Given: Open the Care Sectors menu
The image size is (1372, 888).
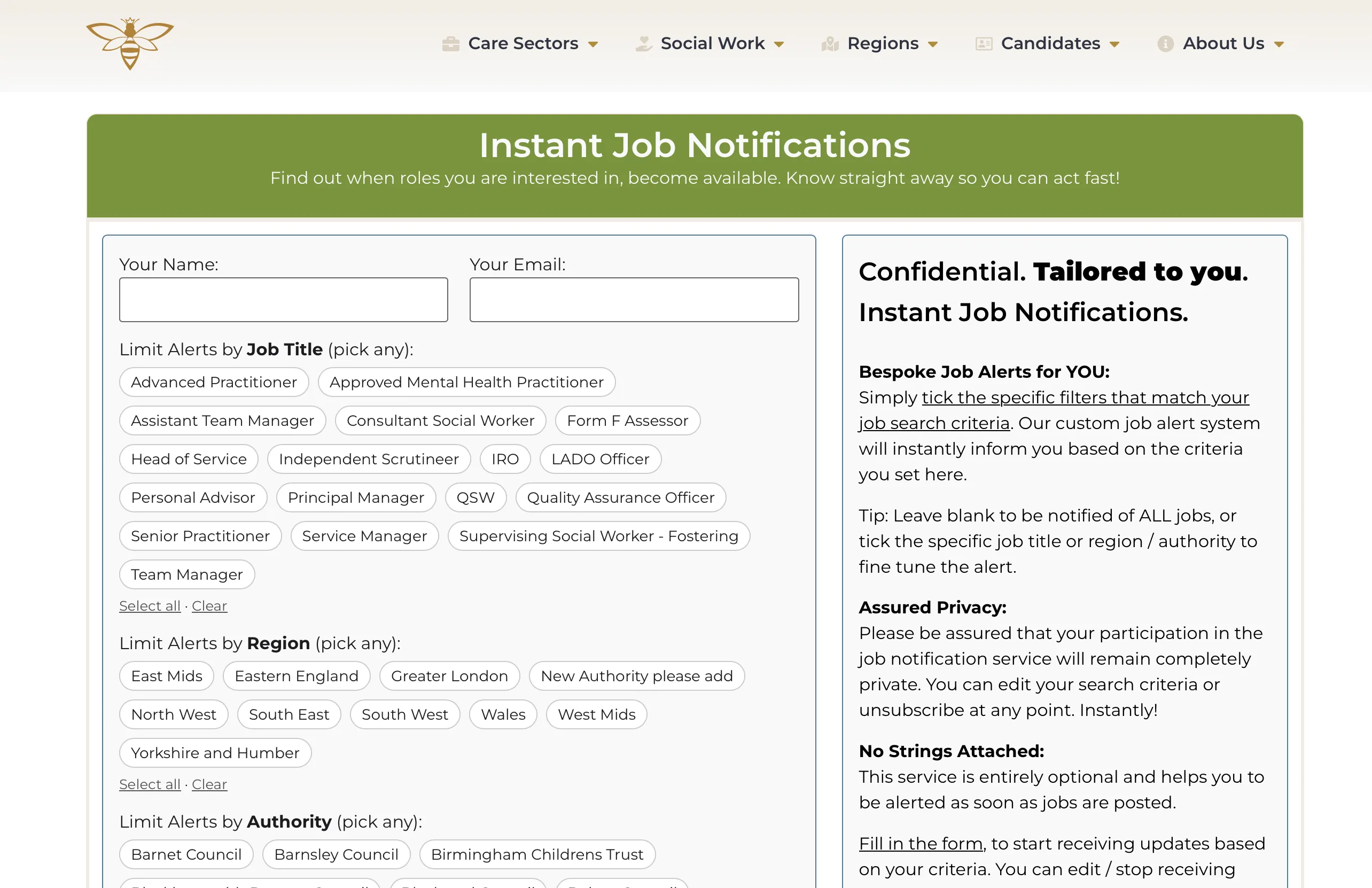Looking at the screenshot, I should click(523, 43).
